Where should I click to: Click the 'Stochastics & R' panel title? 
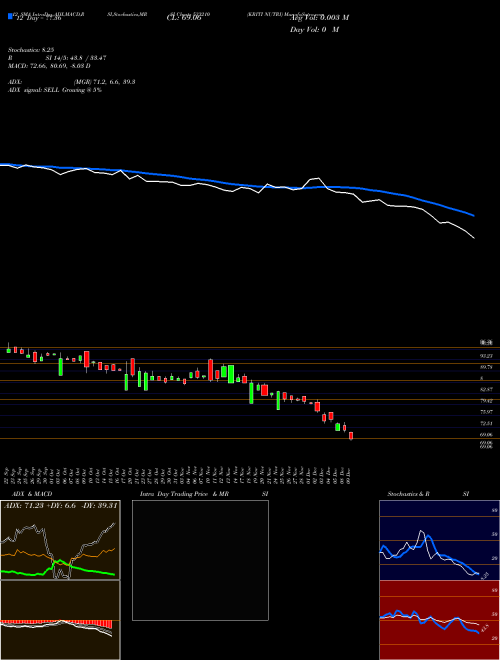tap(409, 494)
